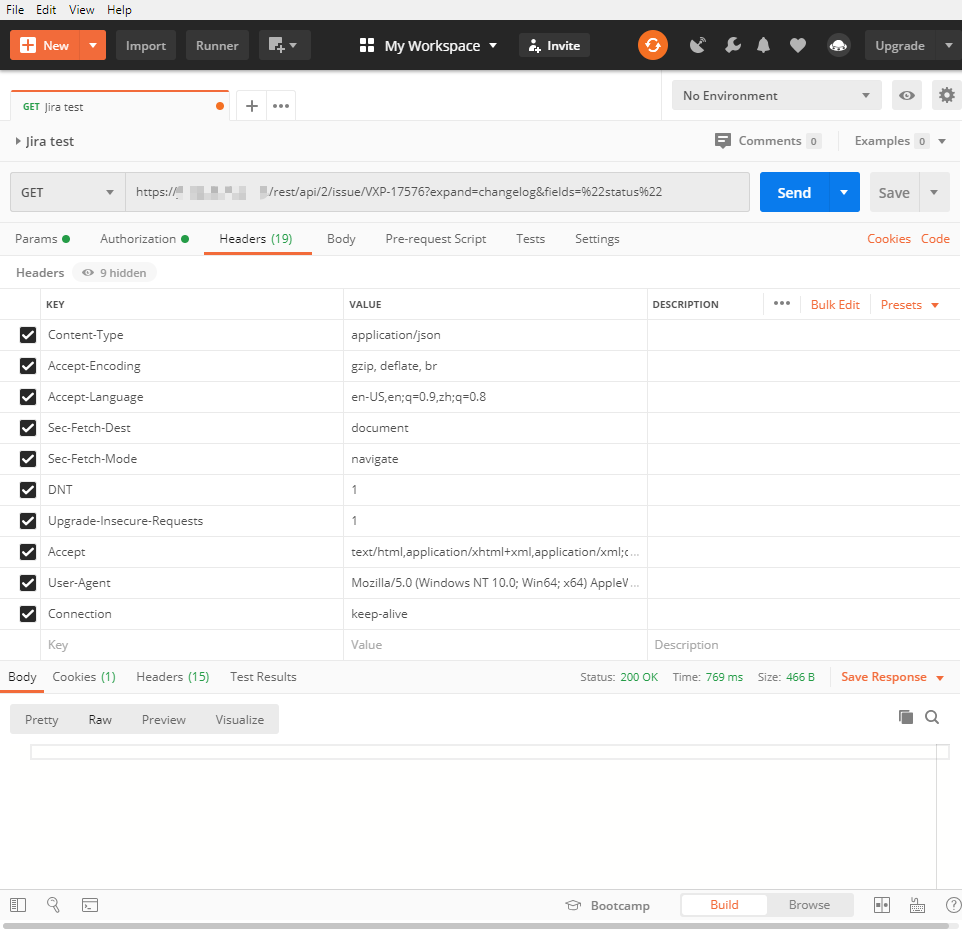962x932 pixels.
Task: Open the wrench settings icon
Action: click(733, 45)
